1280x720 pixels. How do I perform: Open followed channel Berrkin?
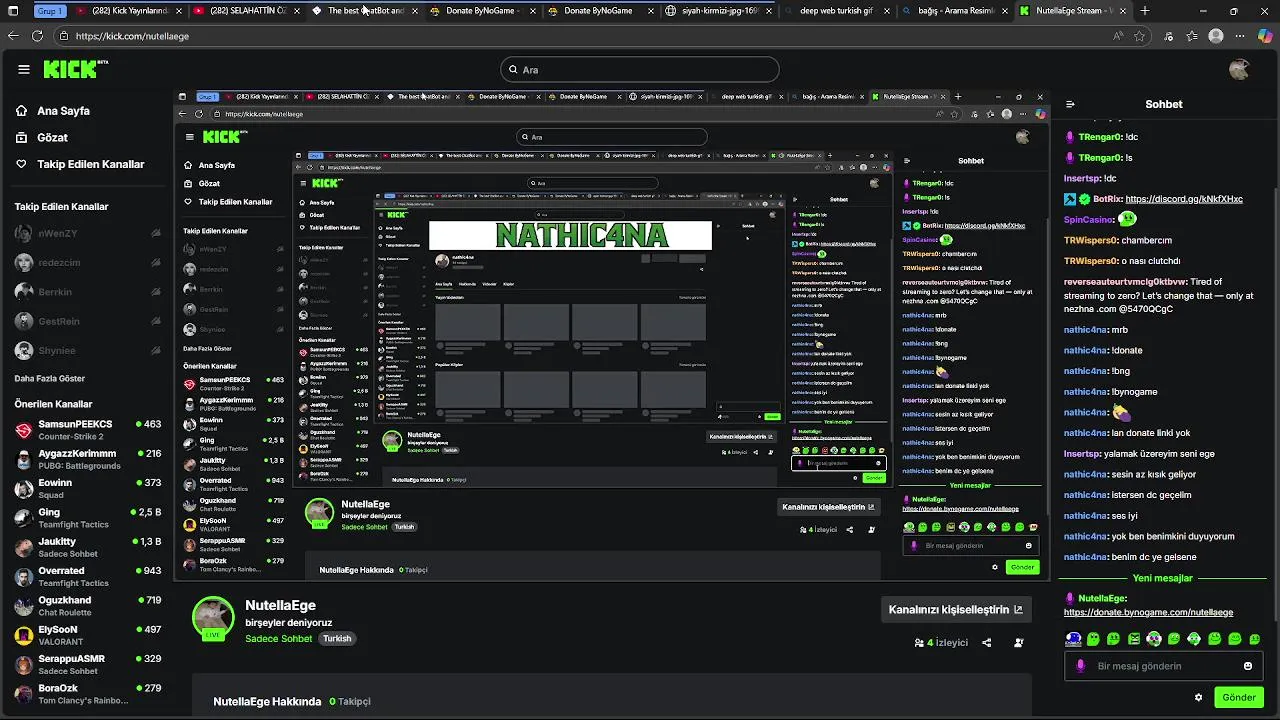[x=87, y=292]
